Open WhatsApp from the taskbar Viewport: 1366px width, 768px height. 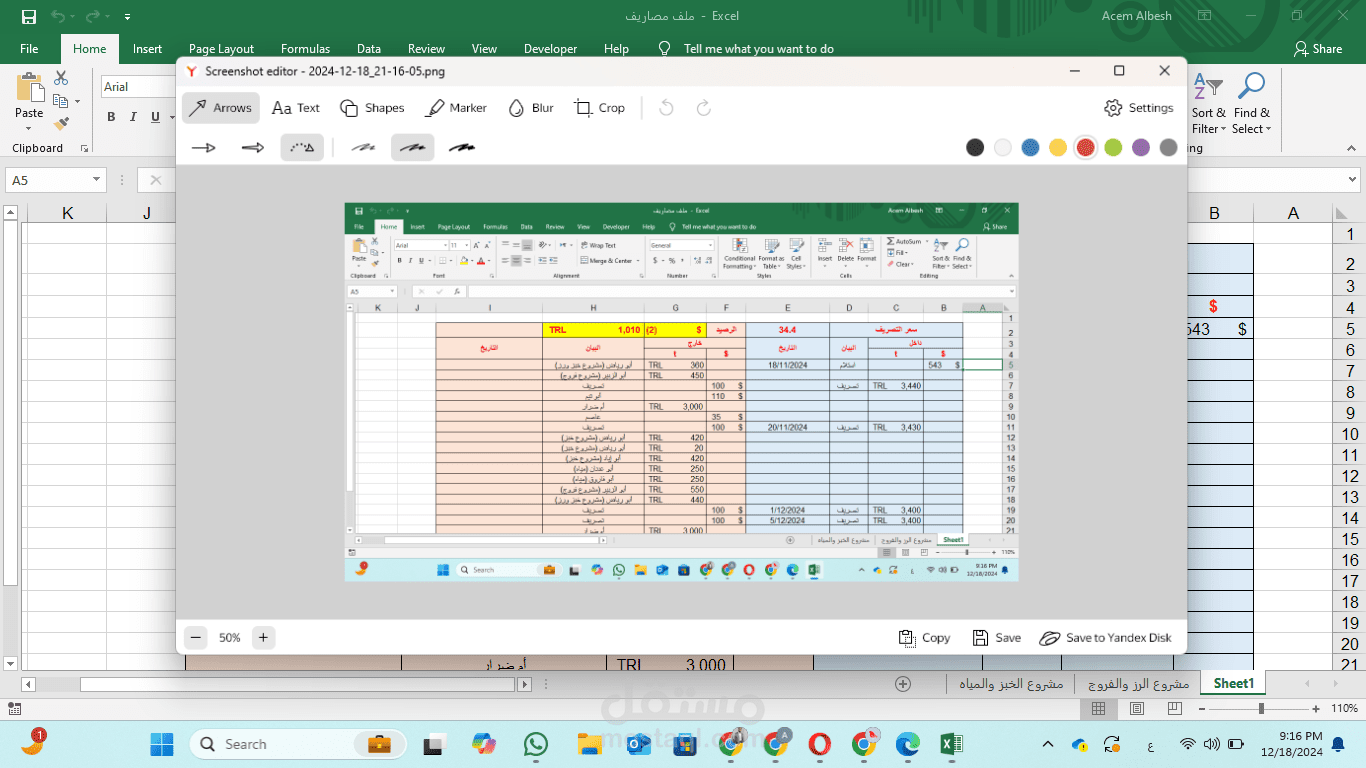tap(536, 744)
